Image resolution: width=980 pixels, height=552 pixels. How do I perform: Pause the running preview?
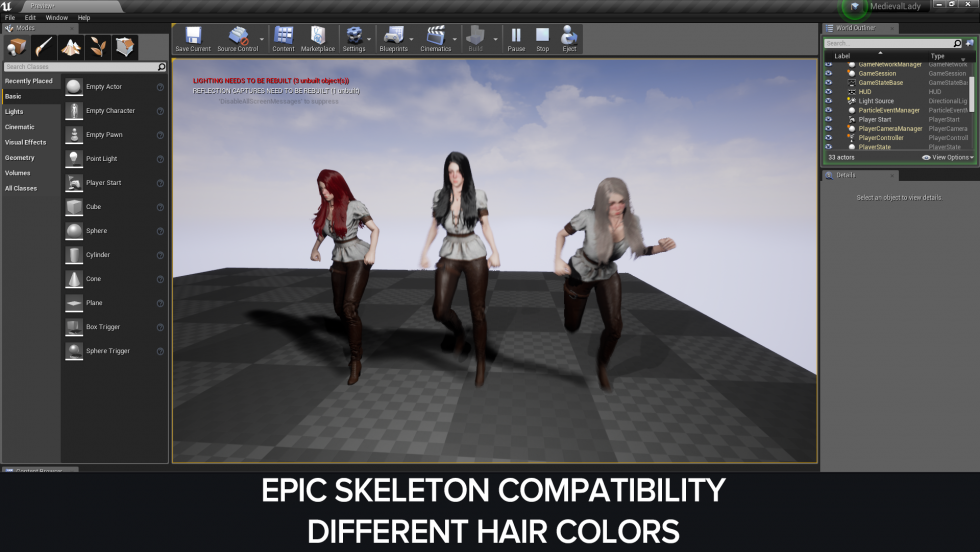coord(516,37)
